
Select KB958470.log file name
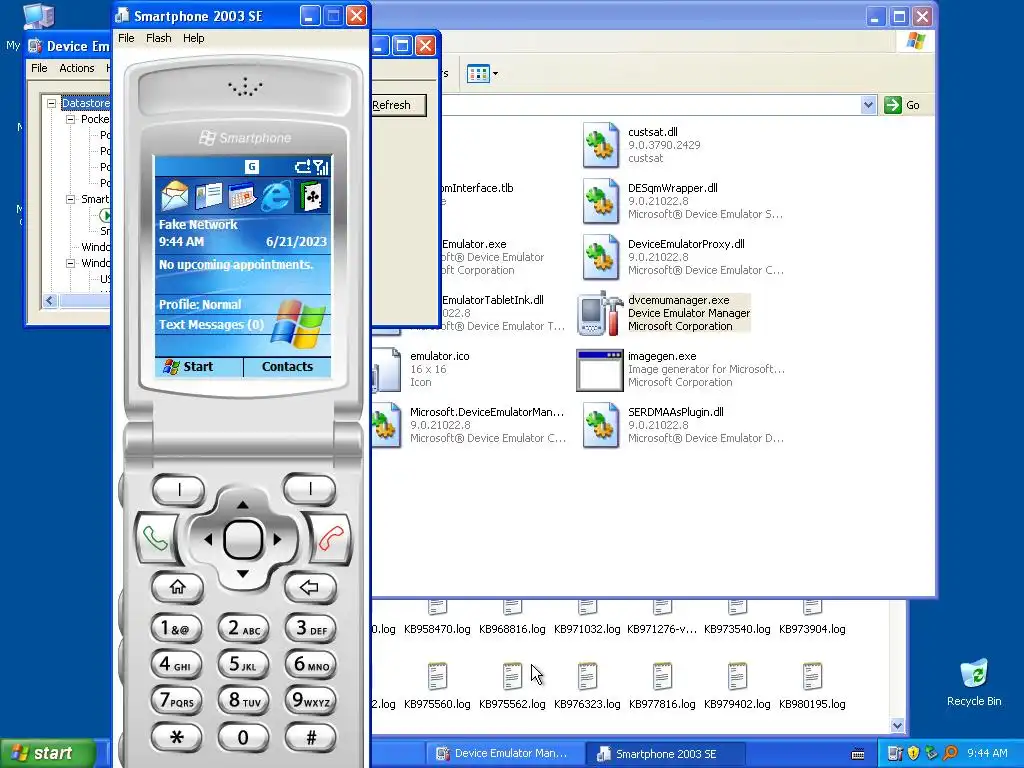click(x=437, y=629)
